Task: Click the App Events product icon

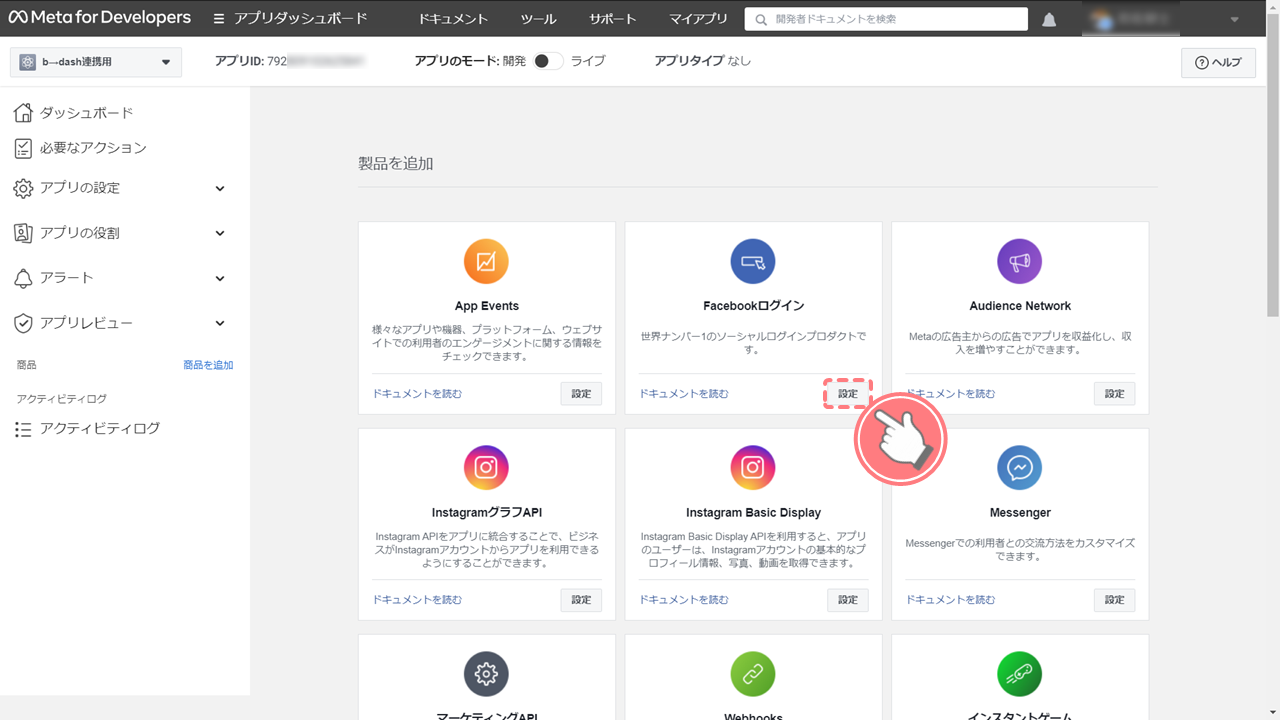Action: (x=486, y=262)
